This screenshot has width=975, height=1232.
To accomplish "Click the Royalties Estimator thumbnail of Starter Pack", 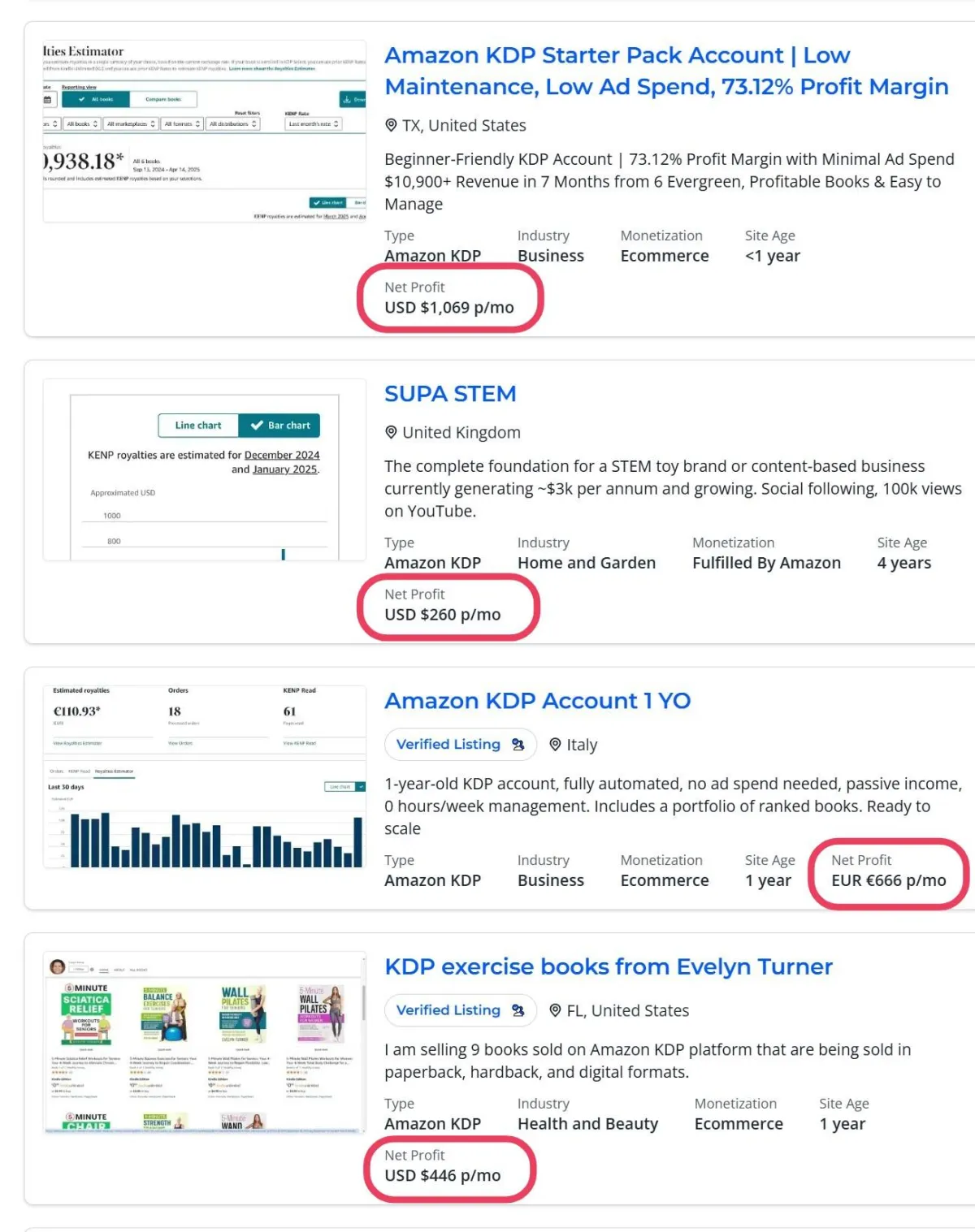I will point(205,131).
